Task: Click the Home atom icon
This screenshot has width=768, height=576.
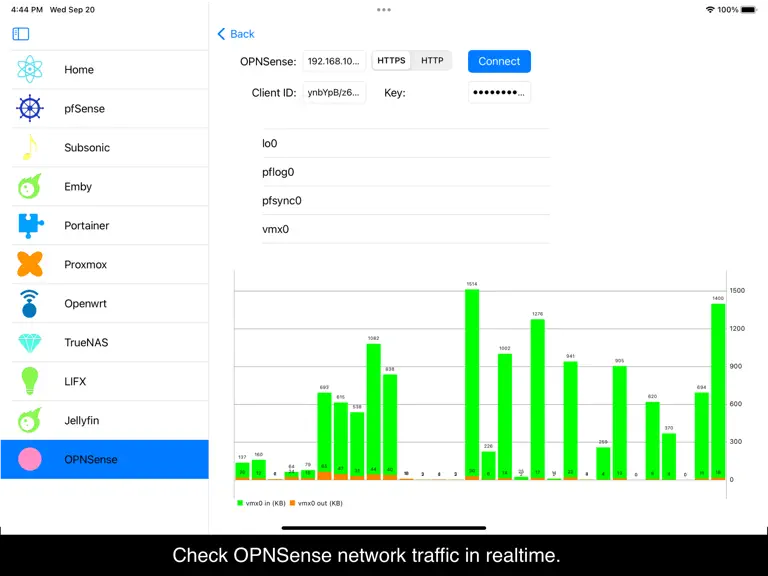Action: click(30, 69)
